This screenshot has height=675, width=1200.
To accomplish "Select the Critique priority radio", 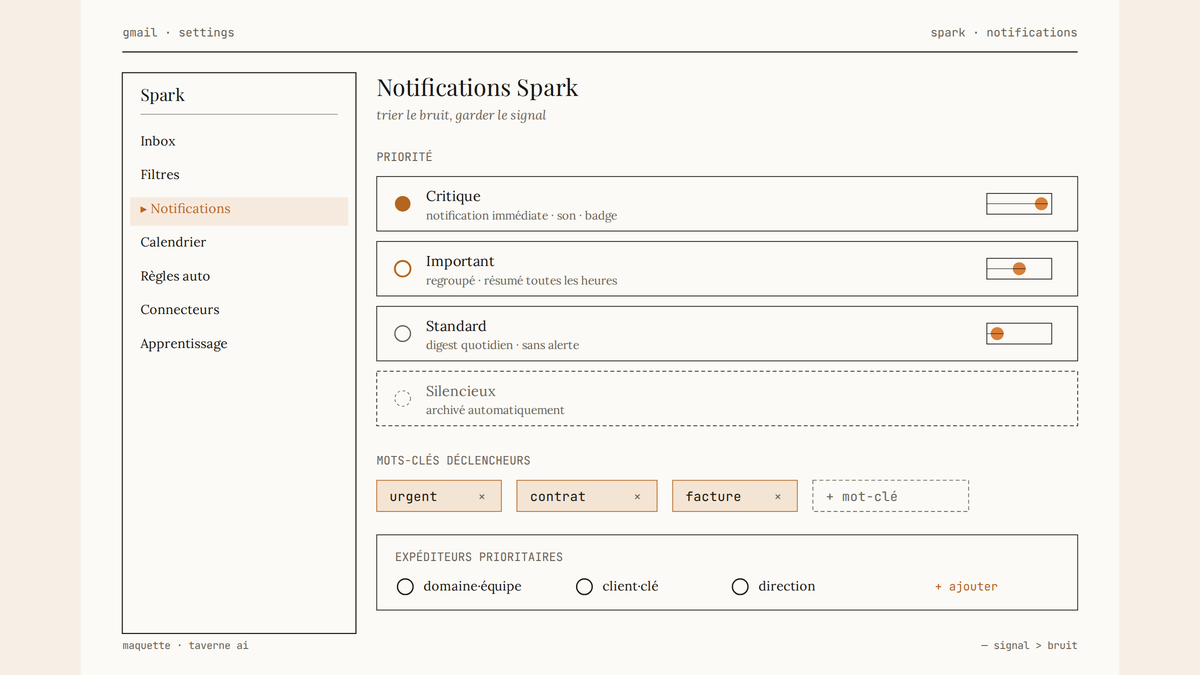I will 403,204.
